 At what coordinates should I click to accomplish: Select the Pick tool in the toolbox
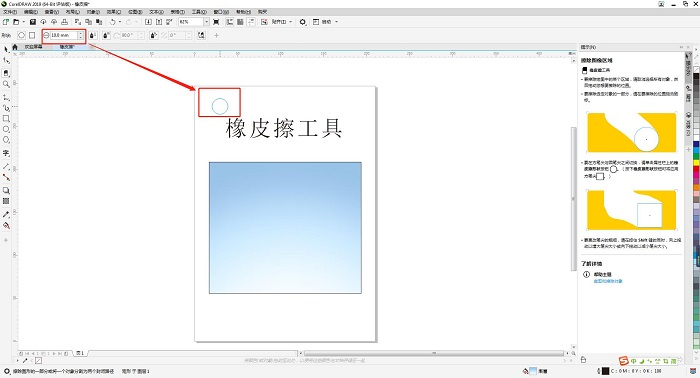pyautogui.click(x=6, y=50)
